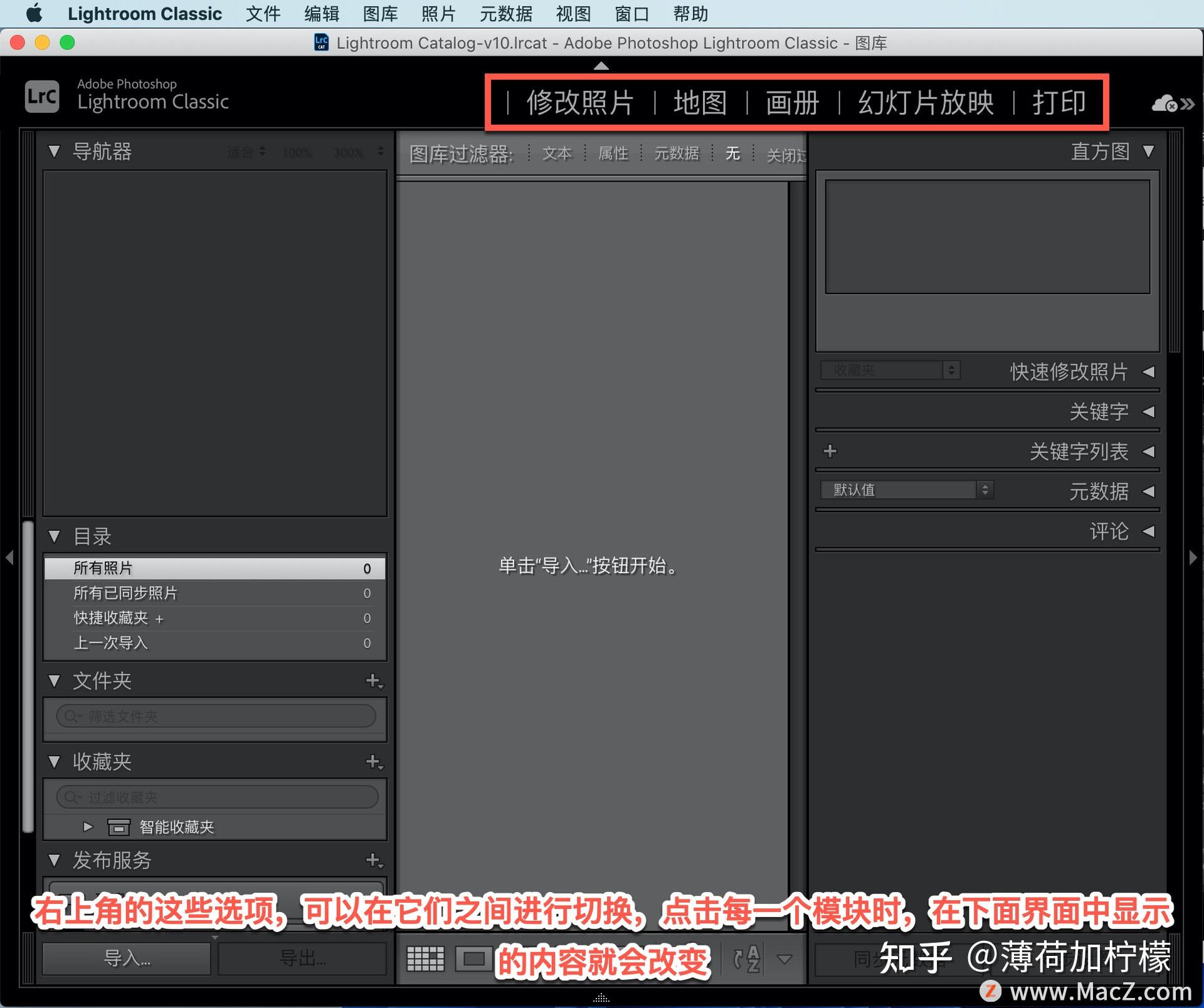
Task: Open the Lightroom Classic app menu
Action: point(145,14)
